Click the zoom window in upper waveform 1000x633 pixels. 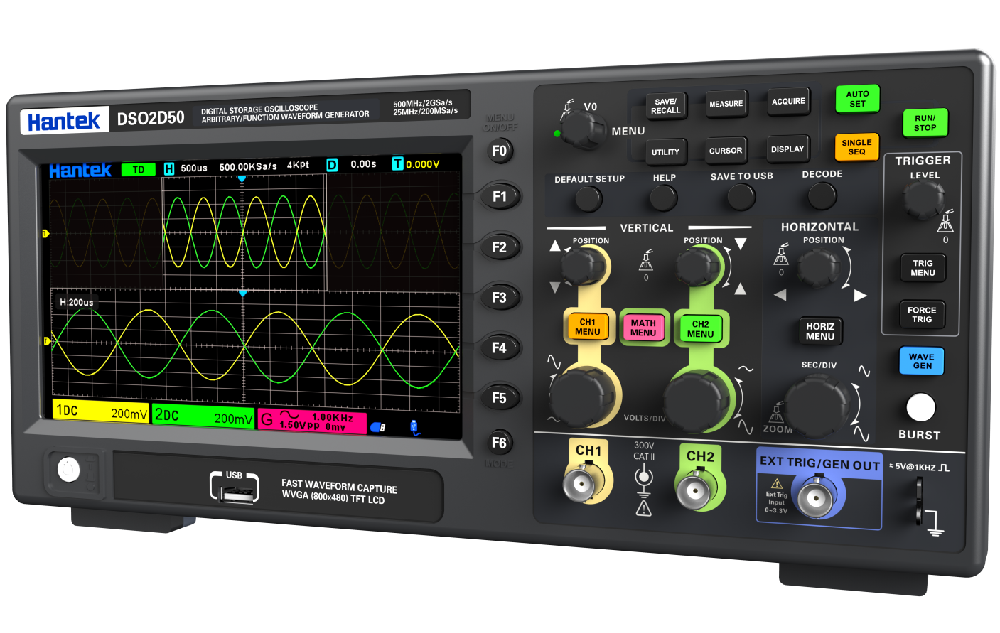point(244,233)
